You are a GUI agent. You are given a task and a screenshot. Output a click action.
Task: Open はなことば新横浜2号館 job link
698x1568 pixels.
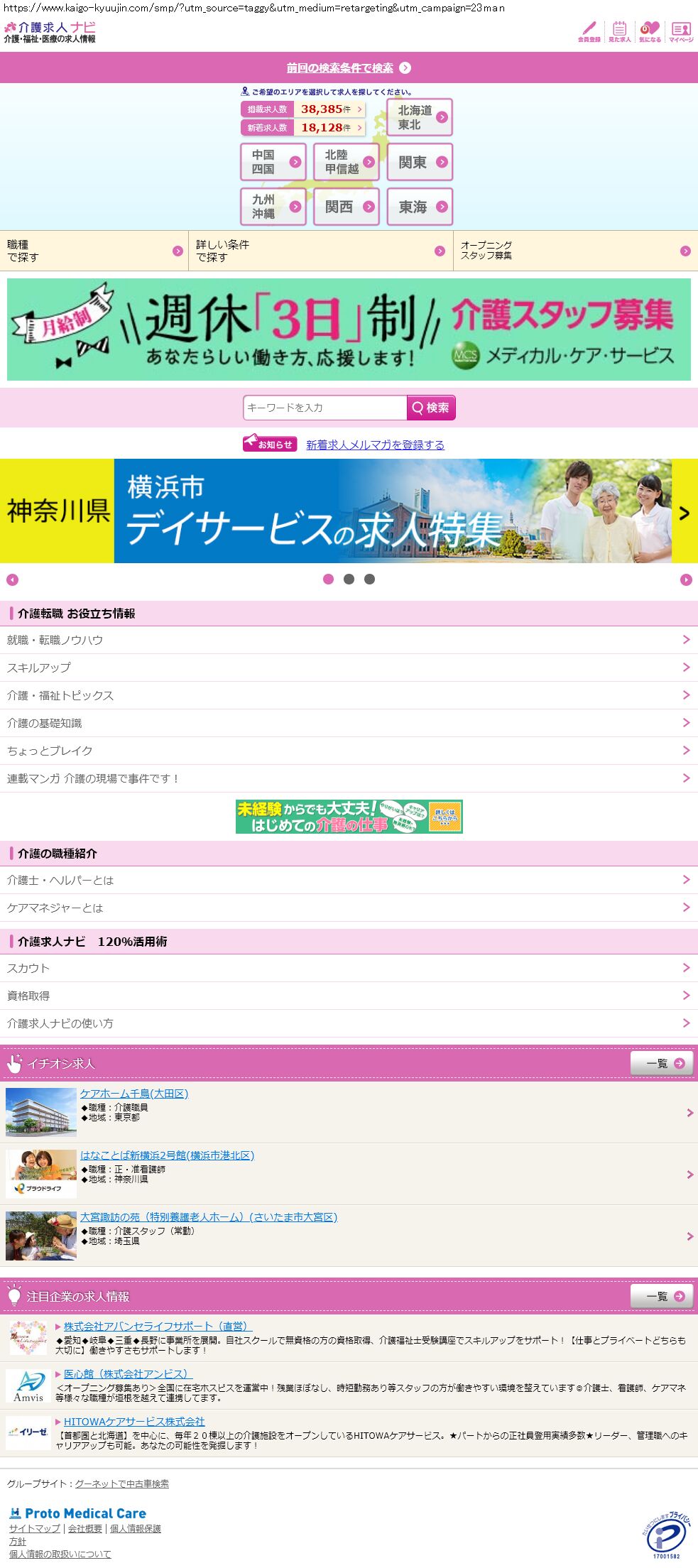(167, 1155)
